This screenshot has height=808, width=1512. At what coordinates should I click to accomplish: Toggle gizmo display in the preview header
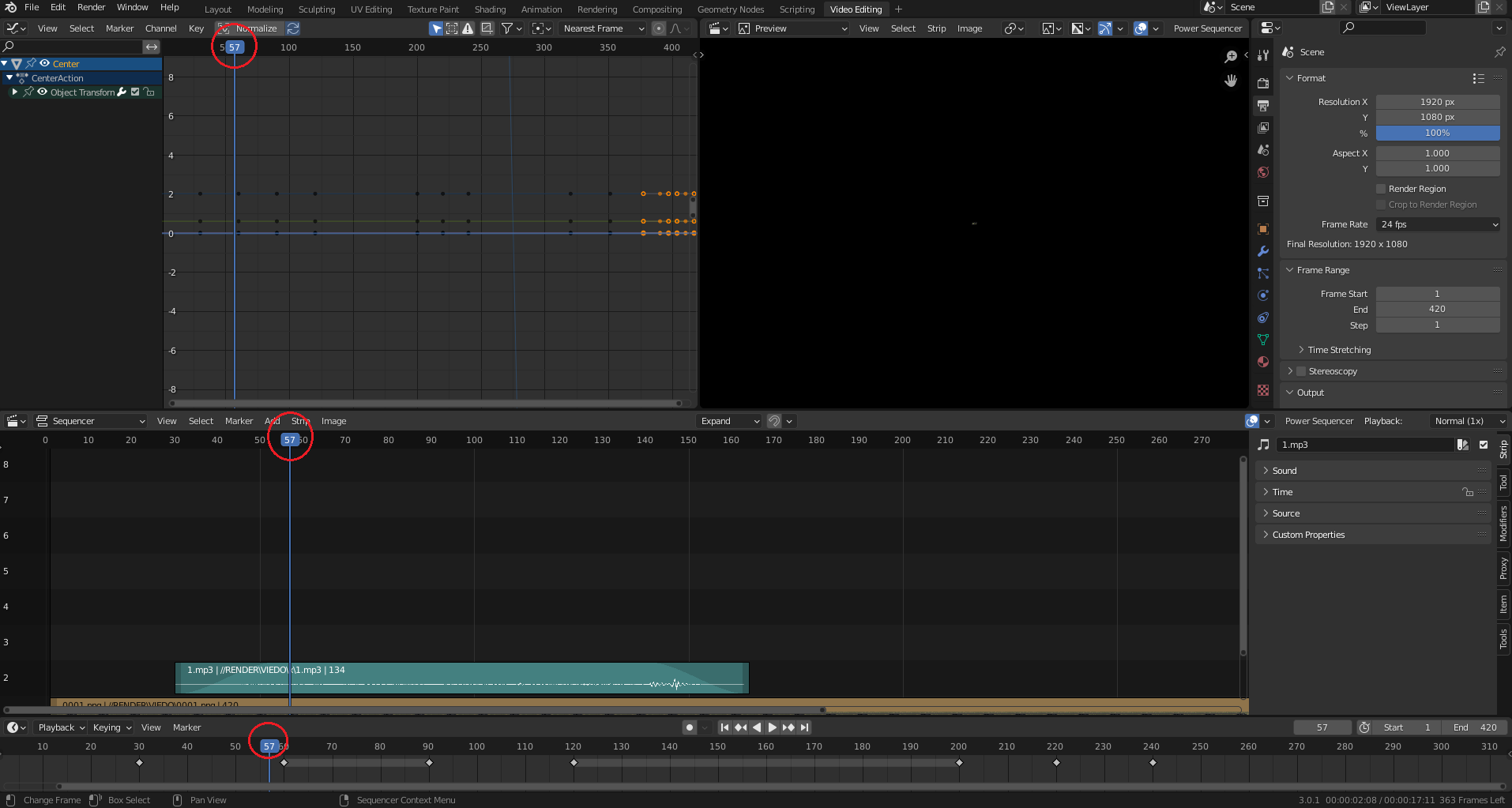coord(1105,28)
